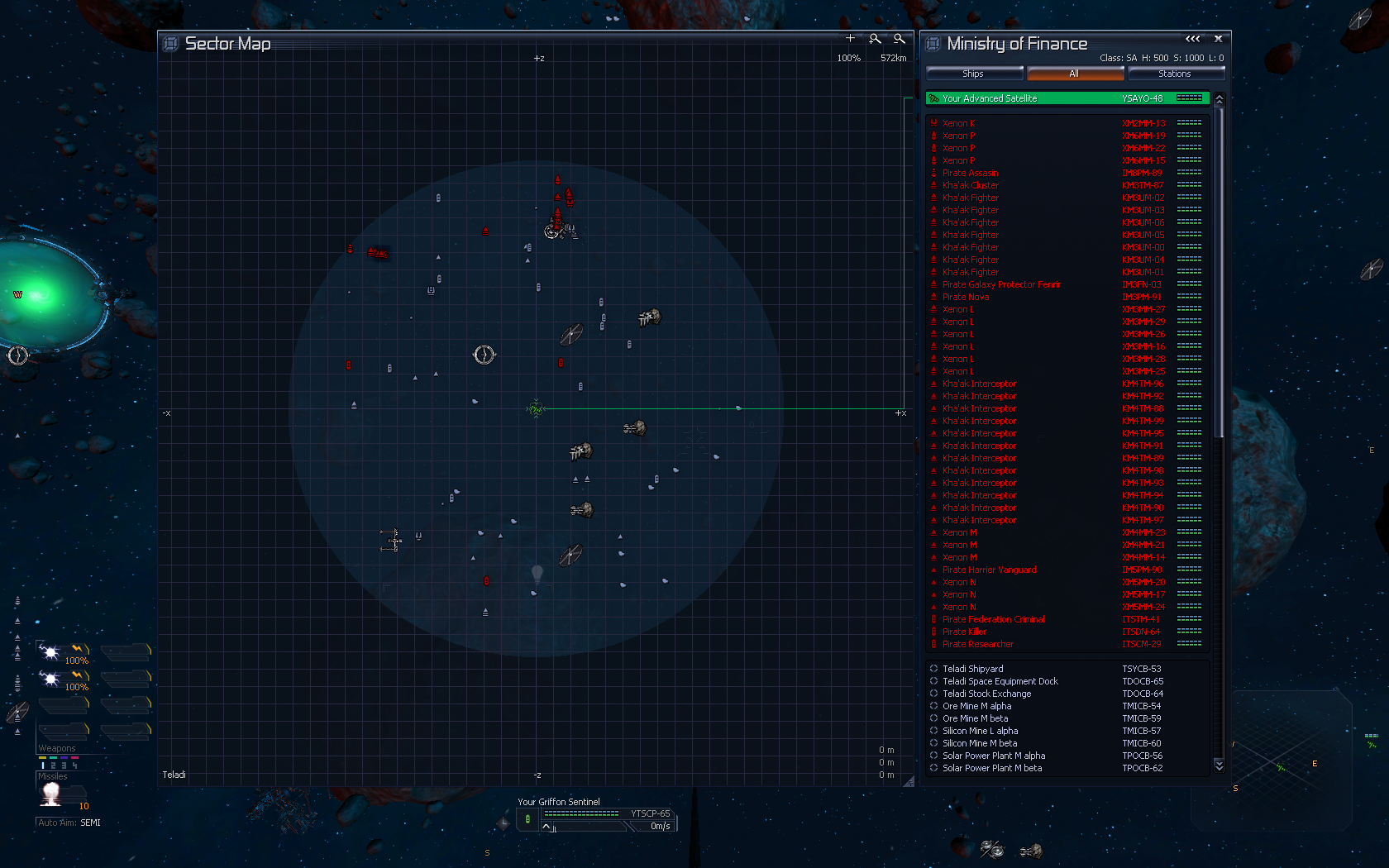Click the missile count 10

pos(84,806)
